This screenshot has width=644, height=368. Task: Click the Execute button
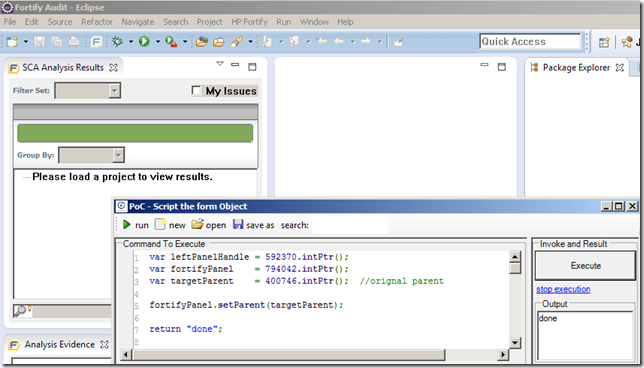tap(586, 266)
